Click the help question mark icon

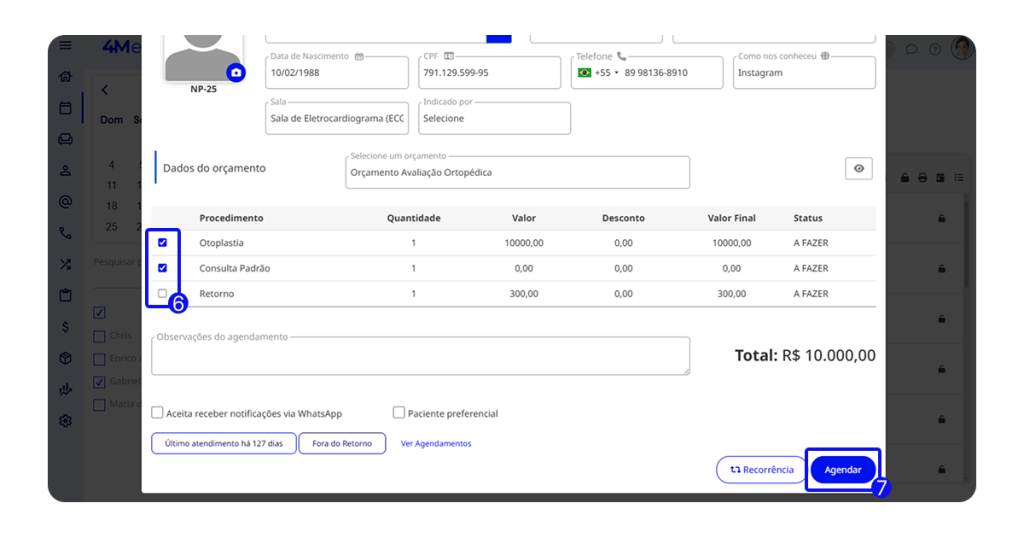935,49
